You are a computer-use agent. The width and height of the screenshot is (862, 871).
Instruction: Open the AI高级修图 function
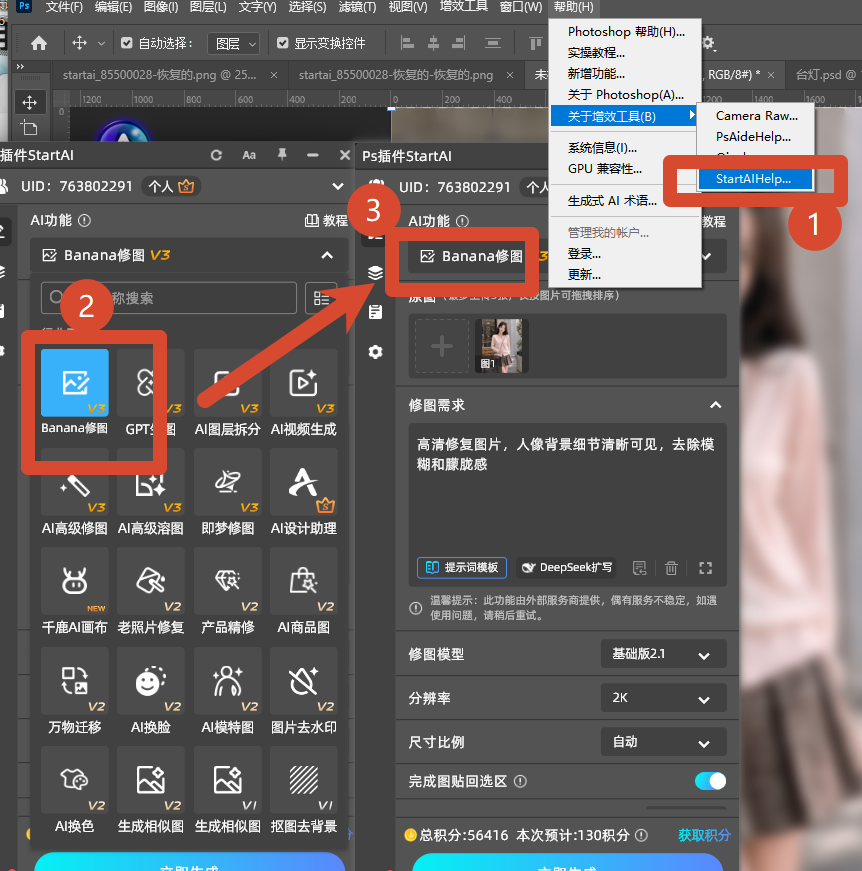(x=74, y=493)
